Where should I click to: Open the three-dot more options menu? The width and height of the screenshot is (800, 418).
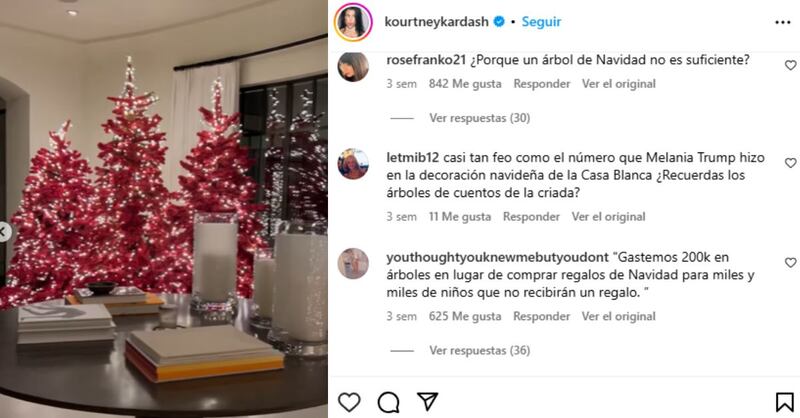pyautogui.click(x=783, y=22)
